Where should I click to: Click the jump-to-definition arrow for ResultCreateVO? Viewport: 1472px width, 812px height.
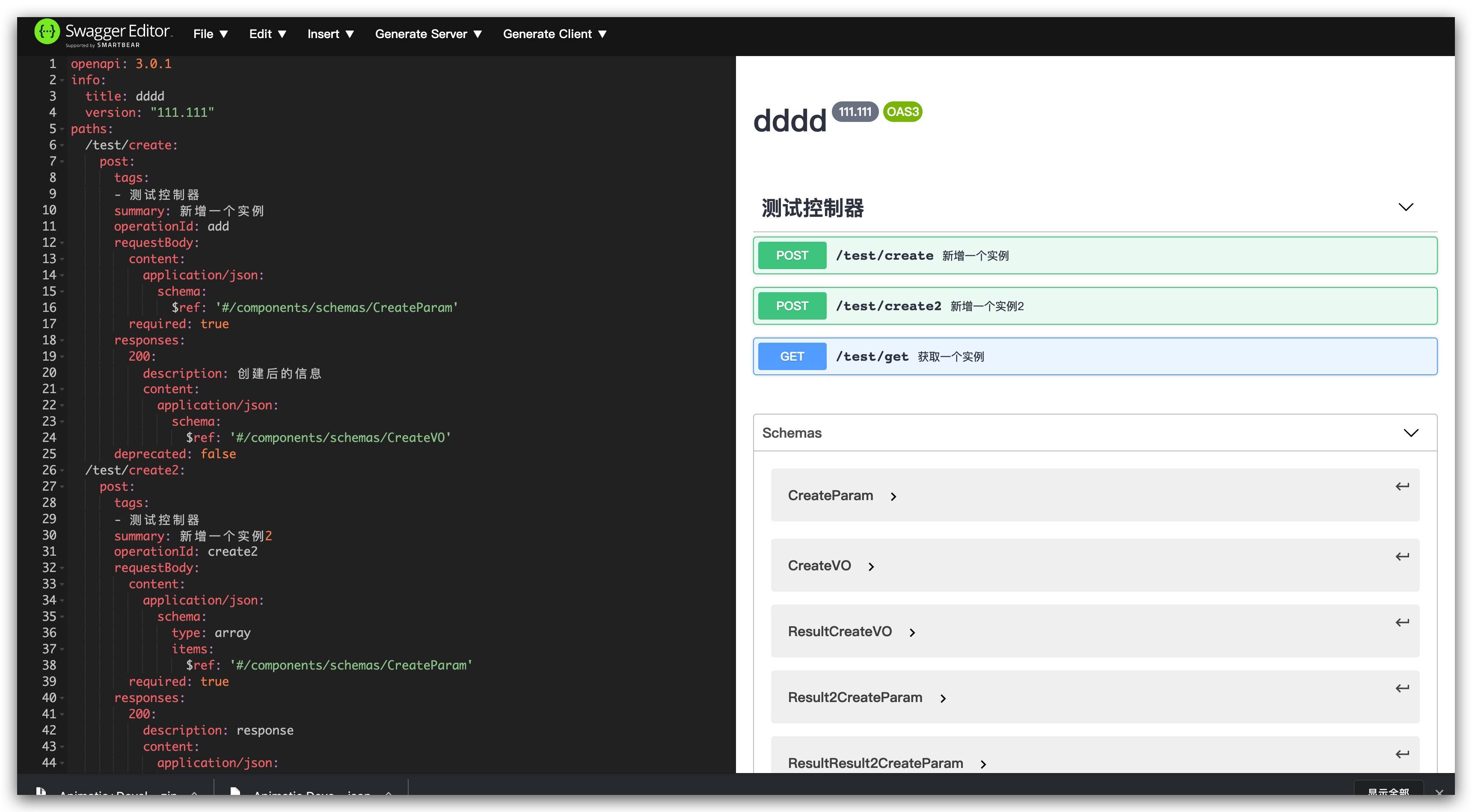(1402, 622)
